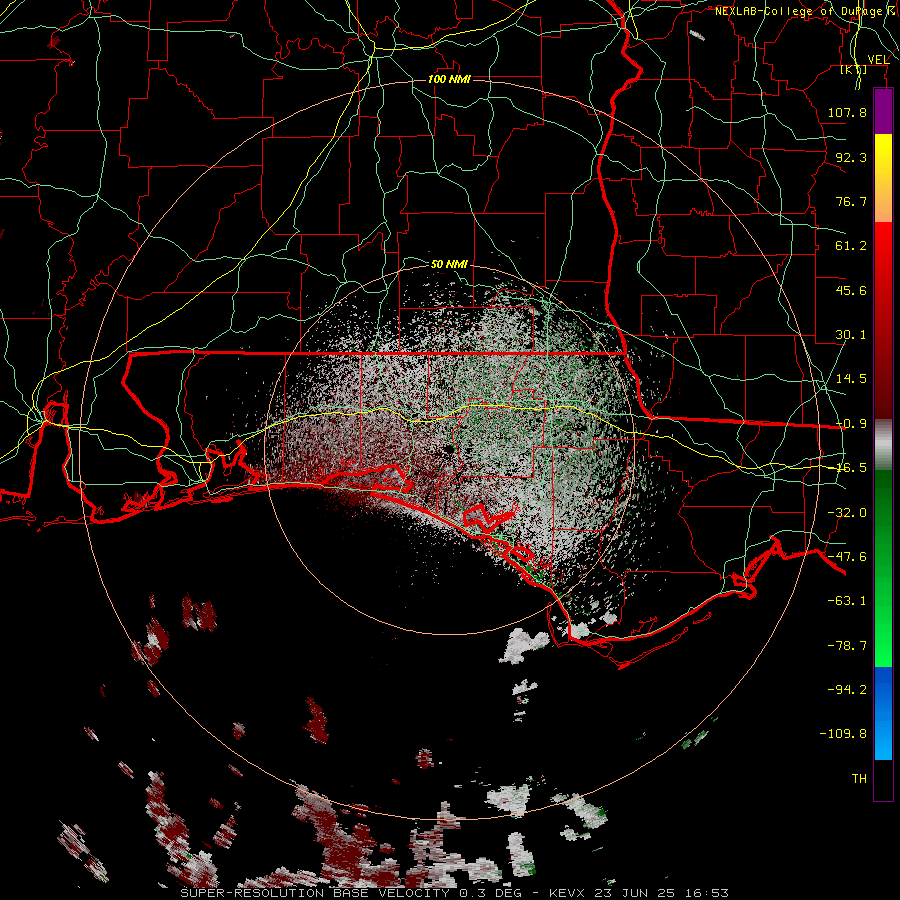Image resolution: width=900 pixels, height=900 pixels.
Task: Select the 30.1 velocity scale value
Action: (851, 335)
